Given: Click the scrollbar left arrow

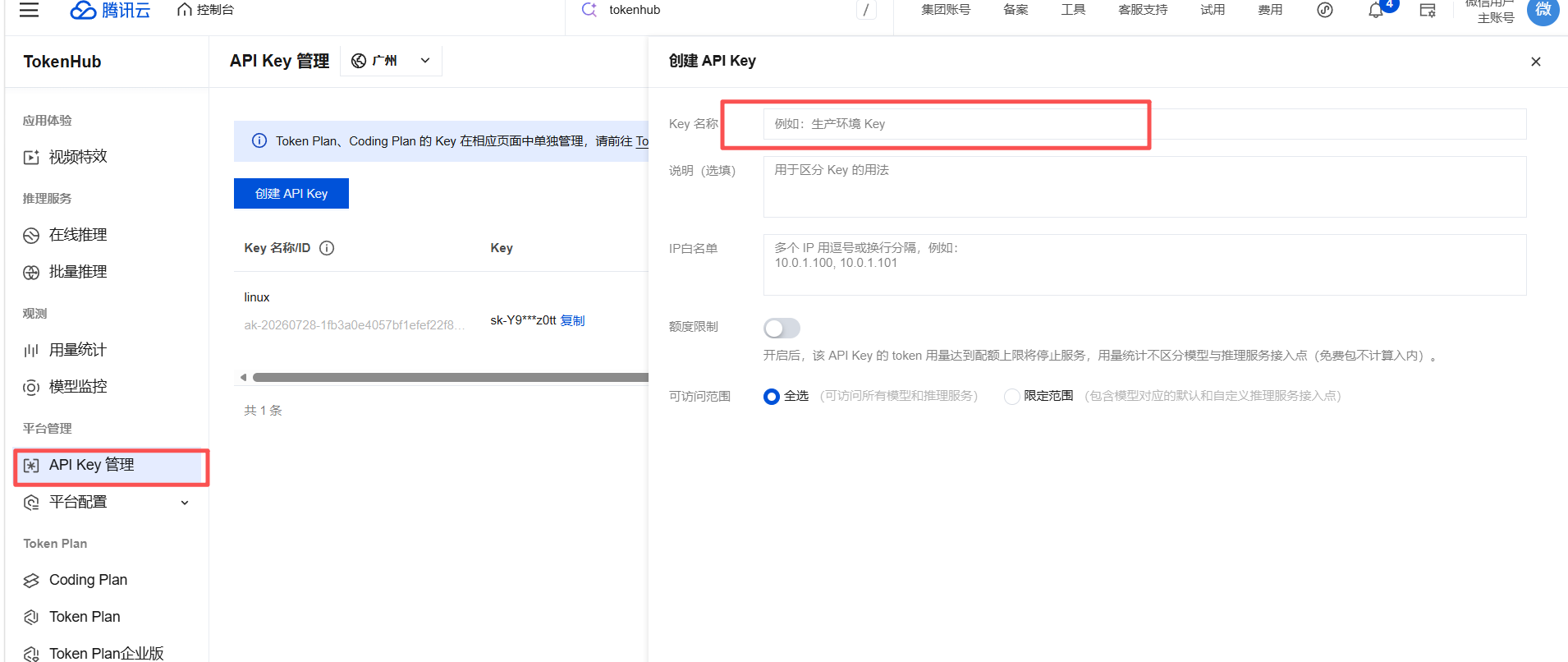Looking at the screenshot, I should pos(243,378).
